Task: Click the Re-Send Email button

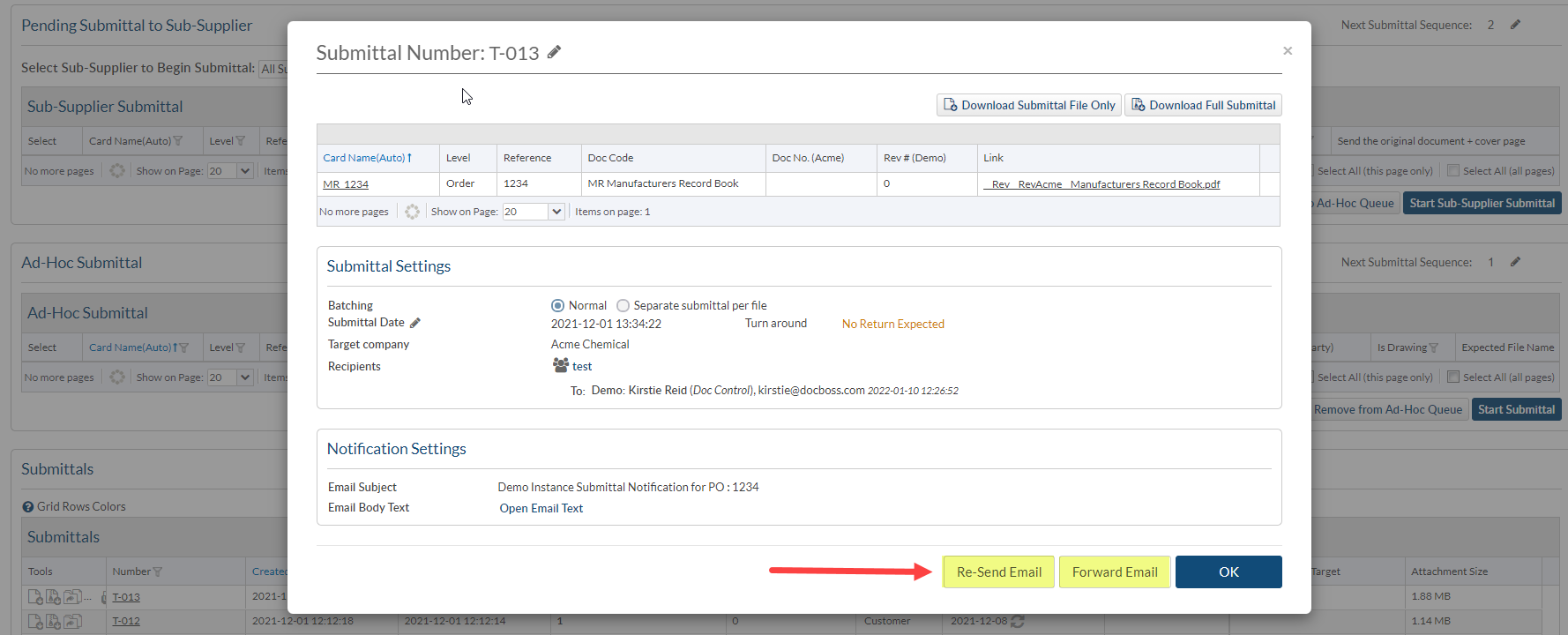Action: (x=998, y=571)
